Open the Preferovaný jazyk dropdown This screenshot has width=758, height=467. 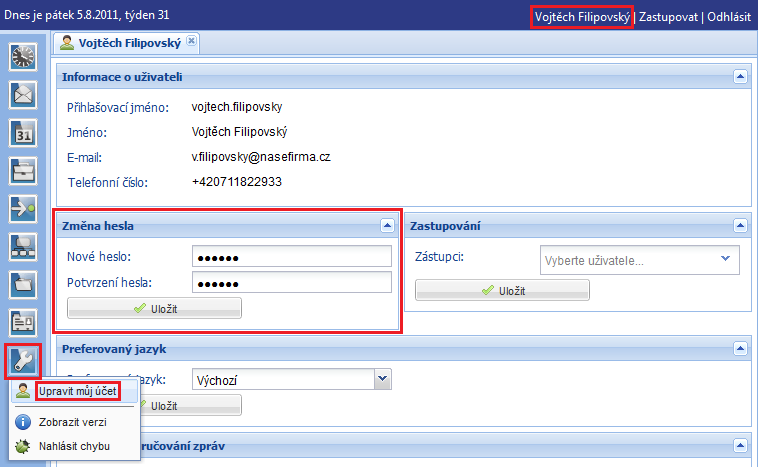(381, 379)
